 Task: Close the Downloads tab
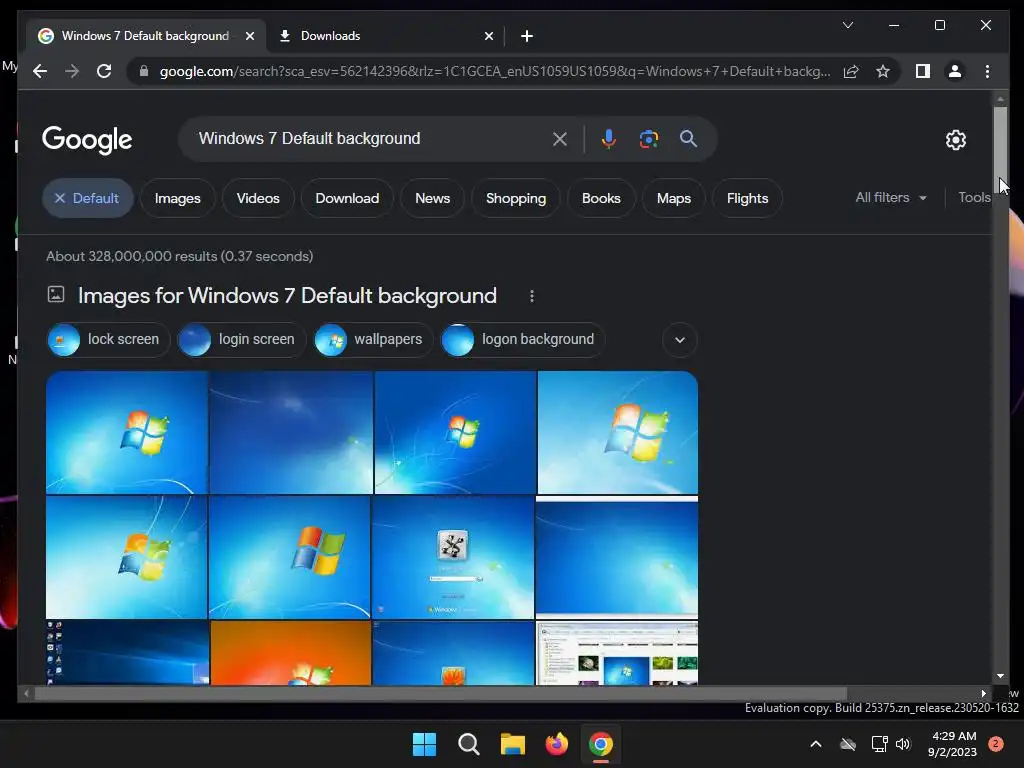click(x=488, y=36)
